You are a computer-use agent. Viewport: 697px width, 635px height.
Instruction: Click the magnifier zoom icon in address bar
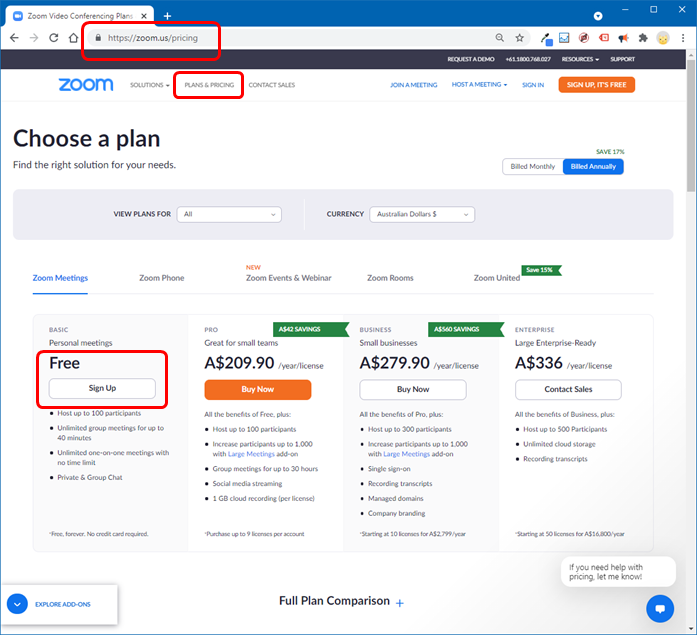pyautogui.click(x=500, y=38)
